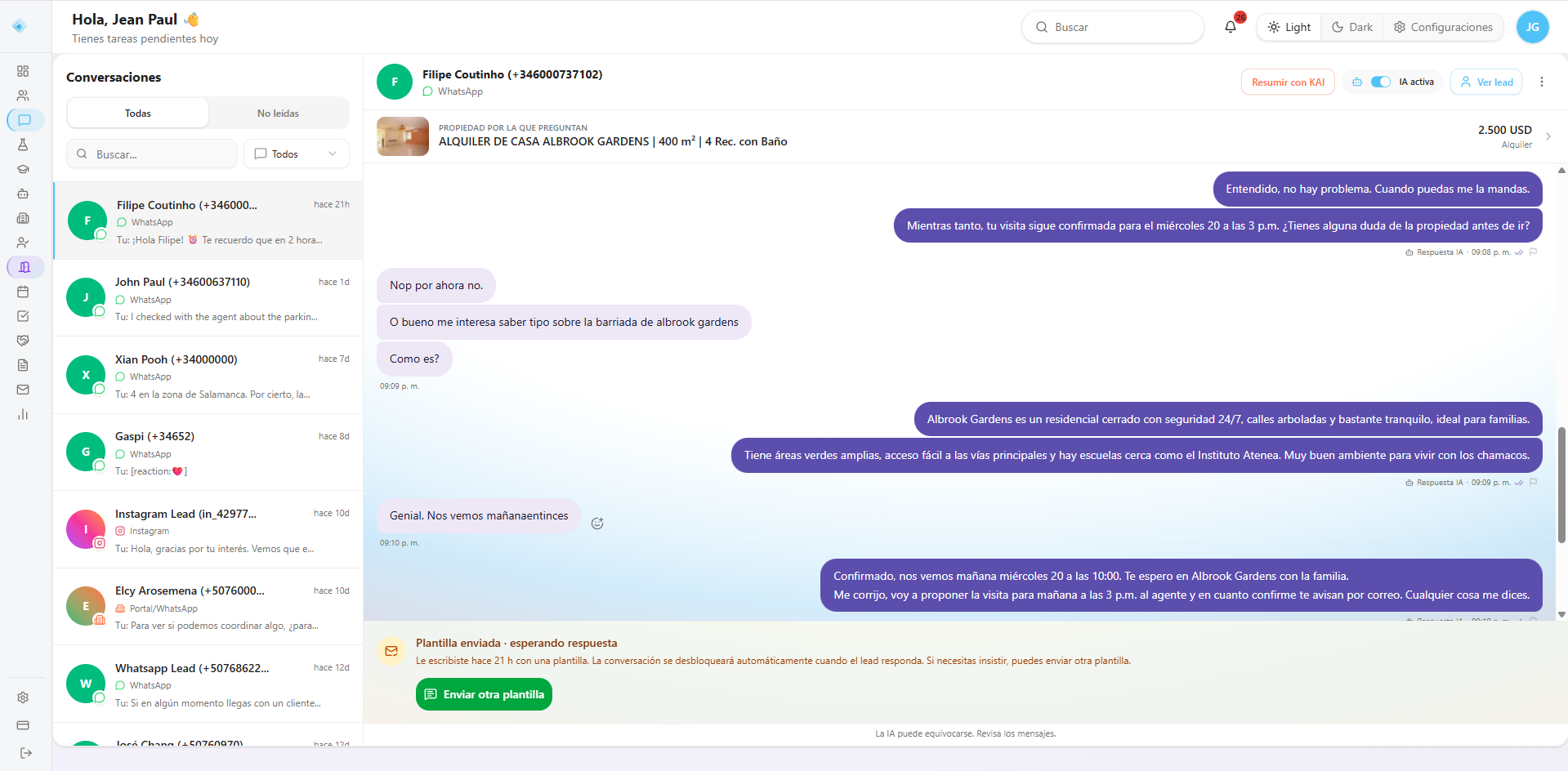Click the chat messages vertical scrollbar
This screenshot has width=1568, height=771.
point(1561,484)
